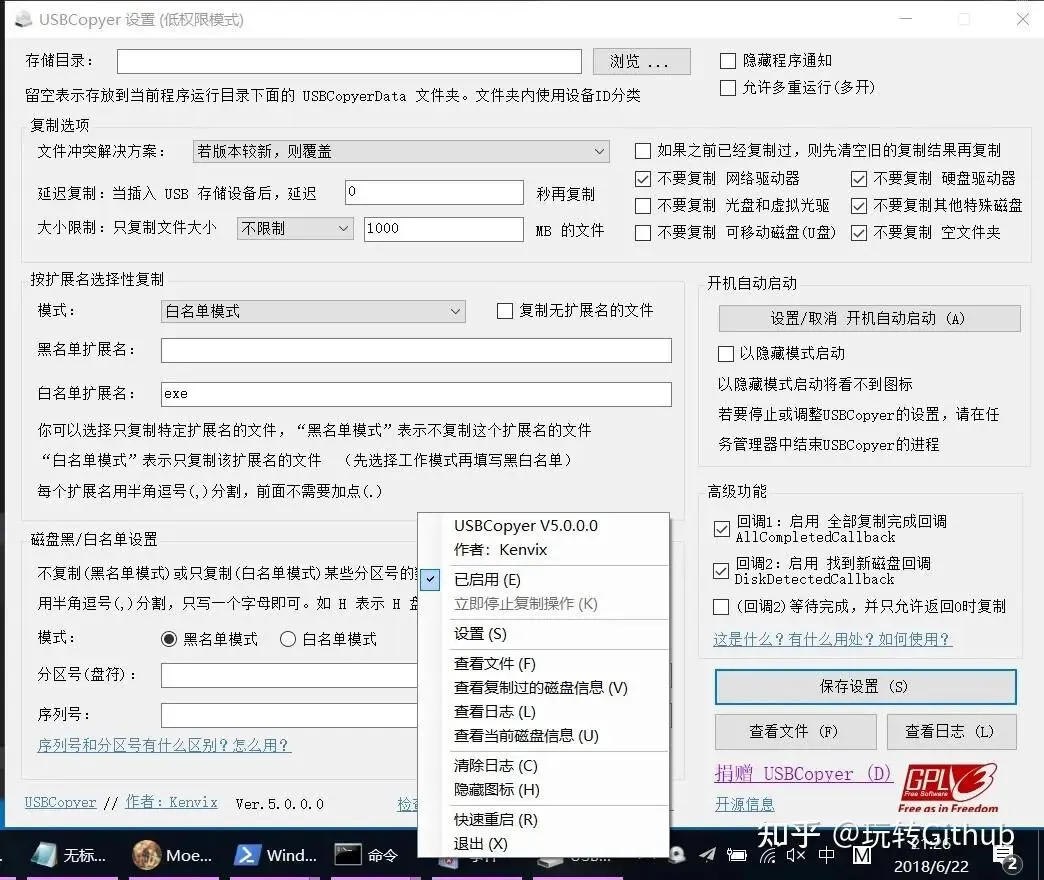
Task: Click the 白名单扩展名 field containing exe
Action: [x=416, y=394]
